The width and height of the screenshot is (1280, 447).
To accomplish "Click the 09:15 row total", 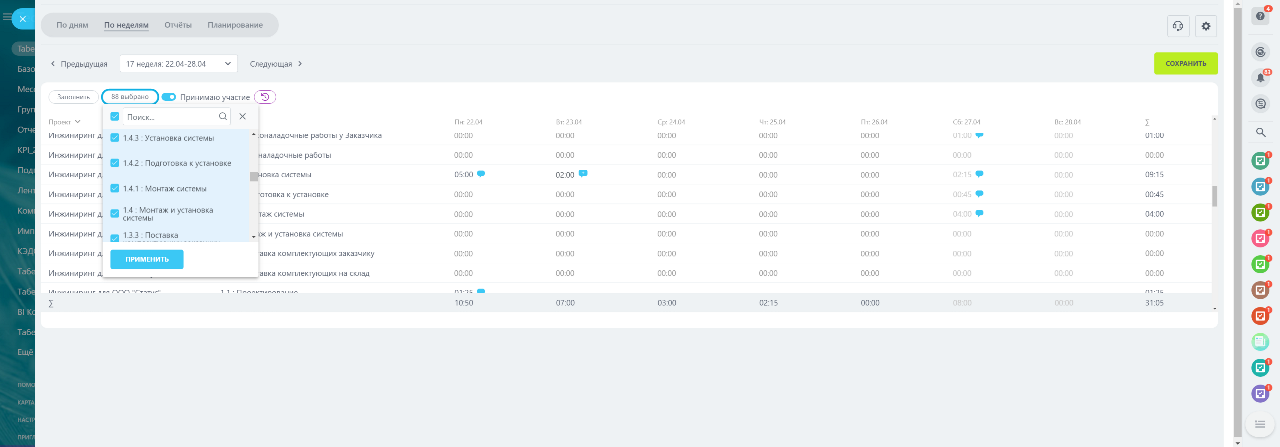I will pyautogui.click(x=1154, y=174).
